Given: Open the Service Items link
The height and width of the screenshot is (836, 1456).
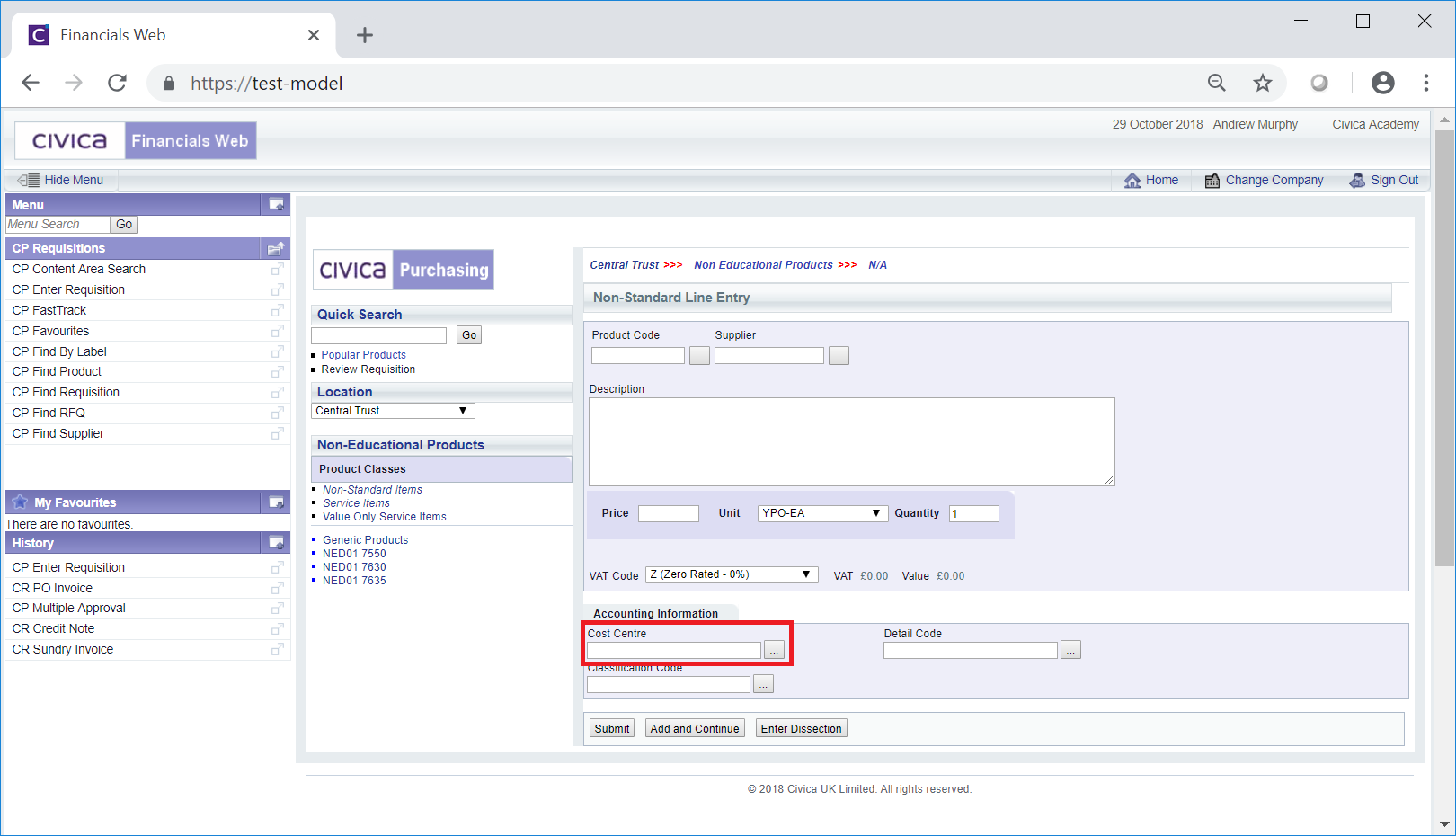Looking at the screenshot, I should pyautogui.click(x=357, y=503).
